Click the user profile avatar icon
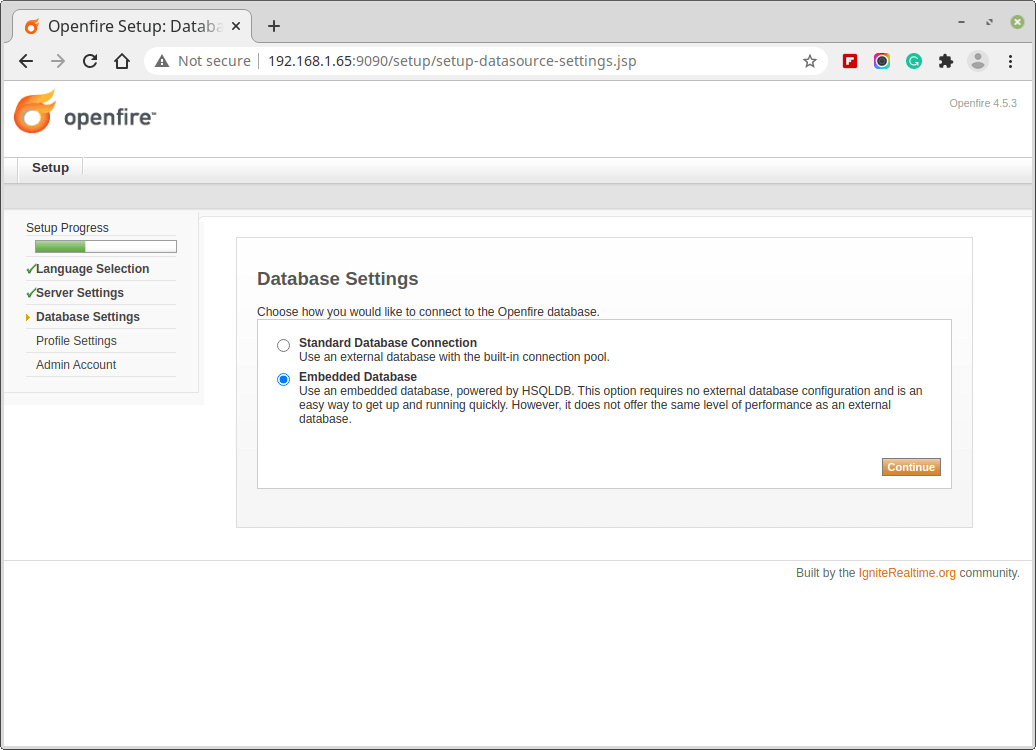This screenshot has height=750, width=1036. 978,61
